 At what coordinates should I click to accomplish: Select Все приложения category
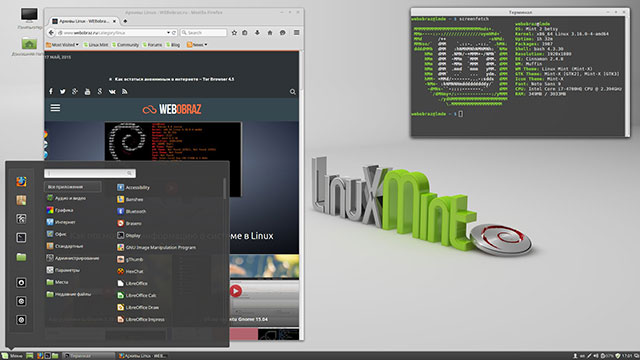coord(73,187)
